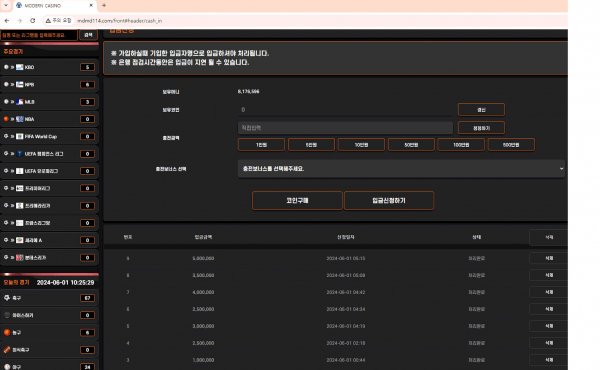Select the NPB league entry

coord(49,84)
